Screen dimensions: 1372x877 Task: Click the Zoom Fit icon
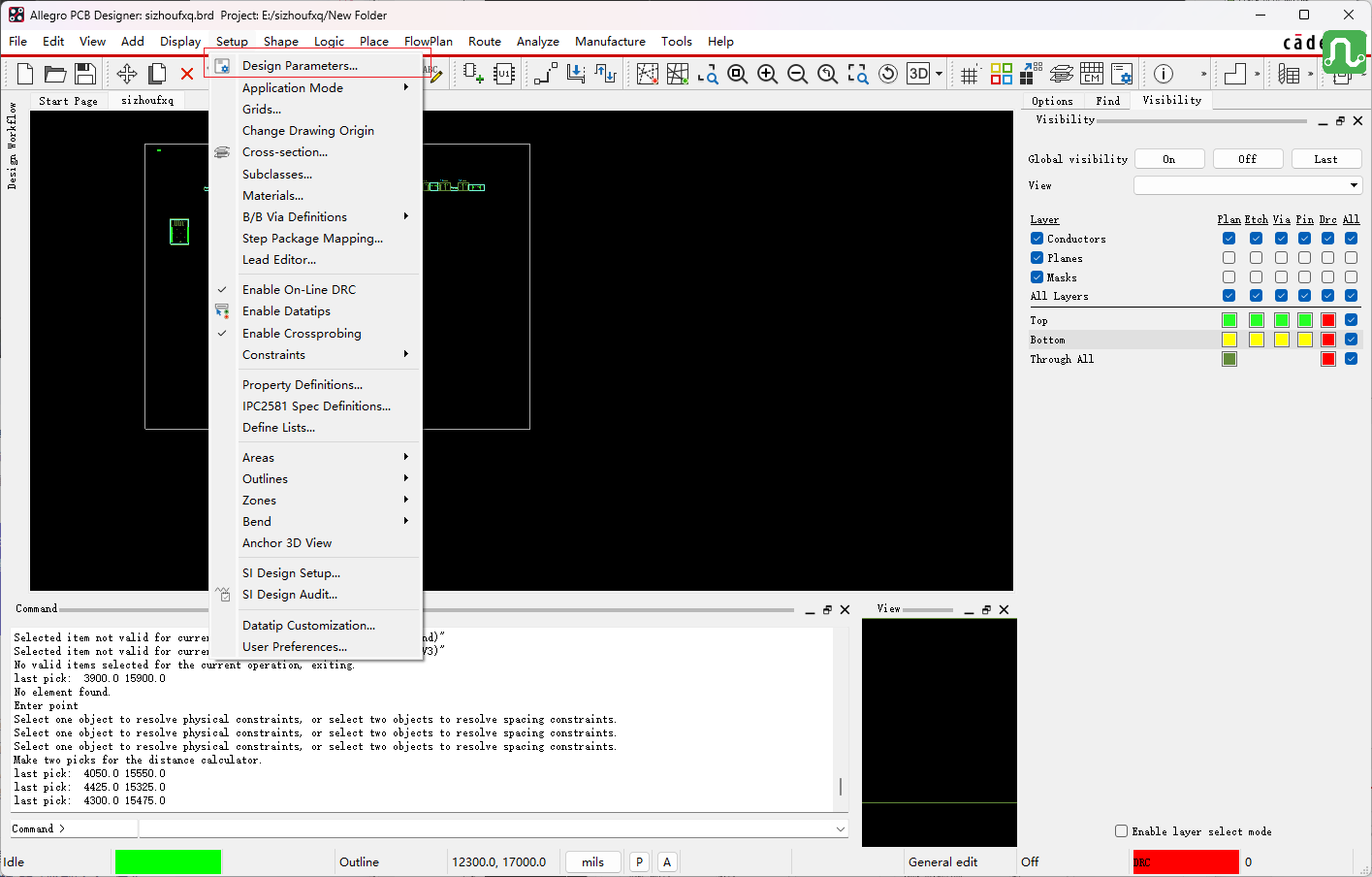click(737, 74)
